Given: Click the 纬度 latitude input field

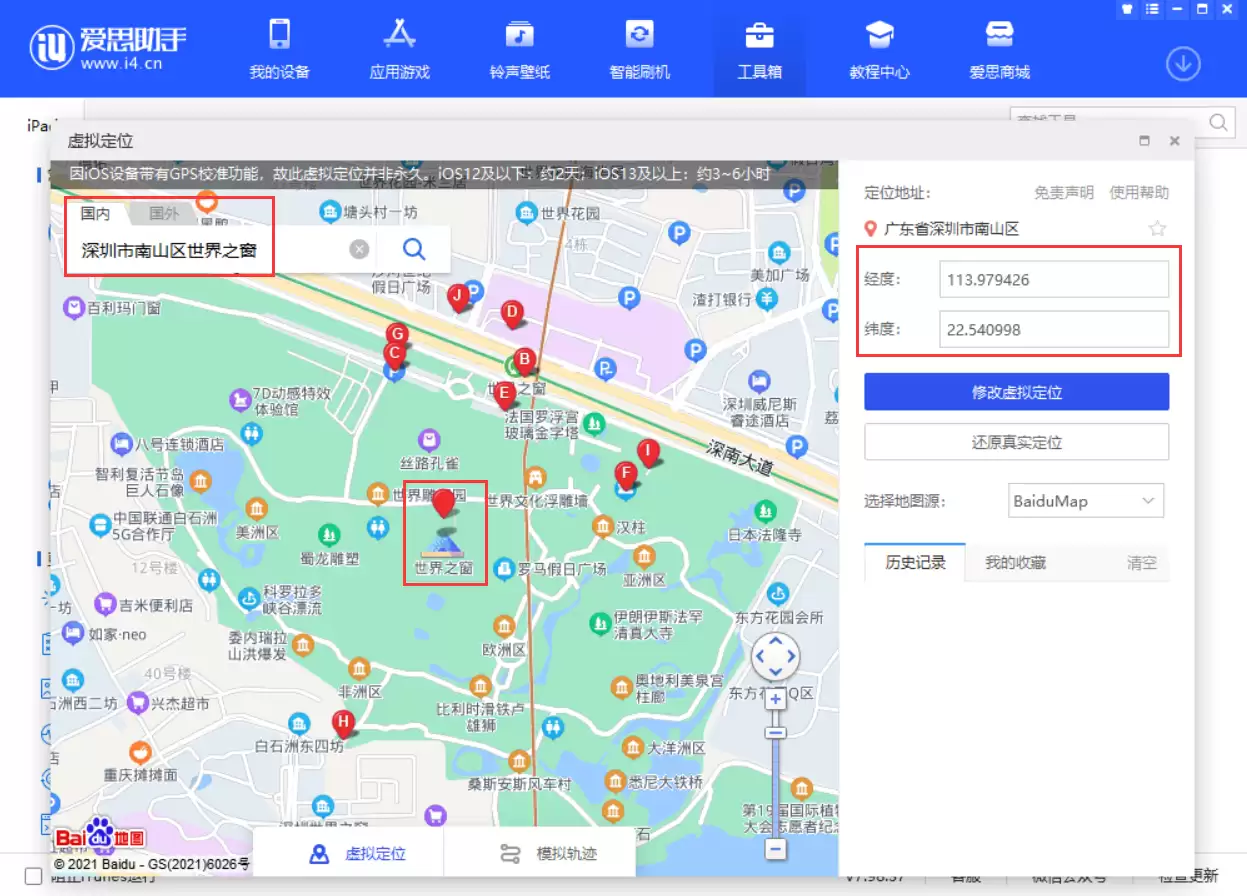Looking at the screenshot, I should (x=1054, y=329).
